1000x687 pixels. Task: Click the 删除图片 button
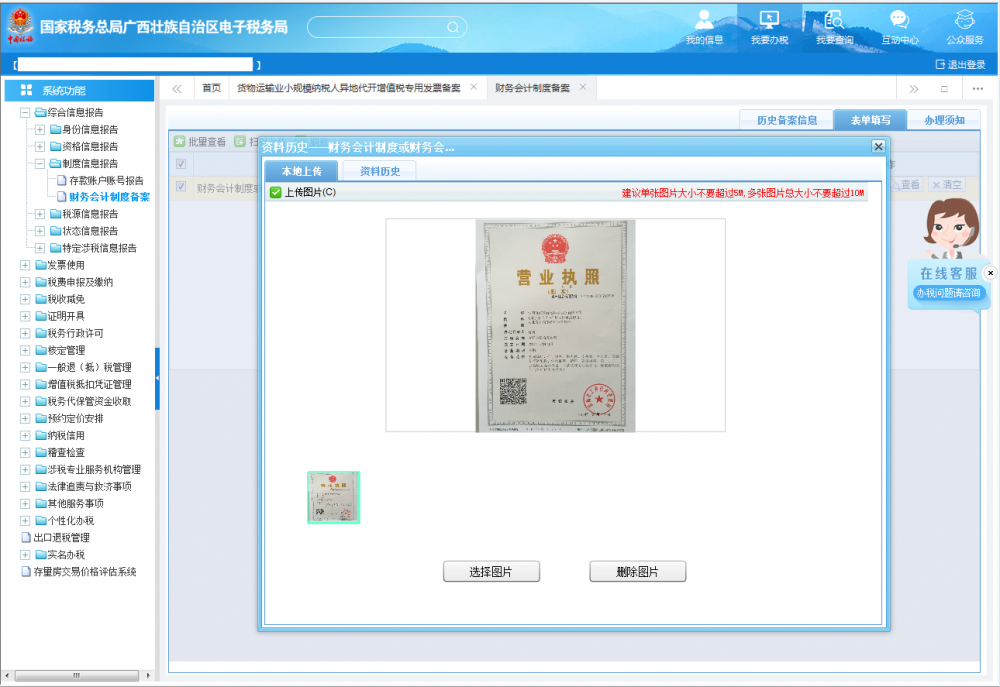coord(637,572)
